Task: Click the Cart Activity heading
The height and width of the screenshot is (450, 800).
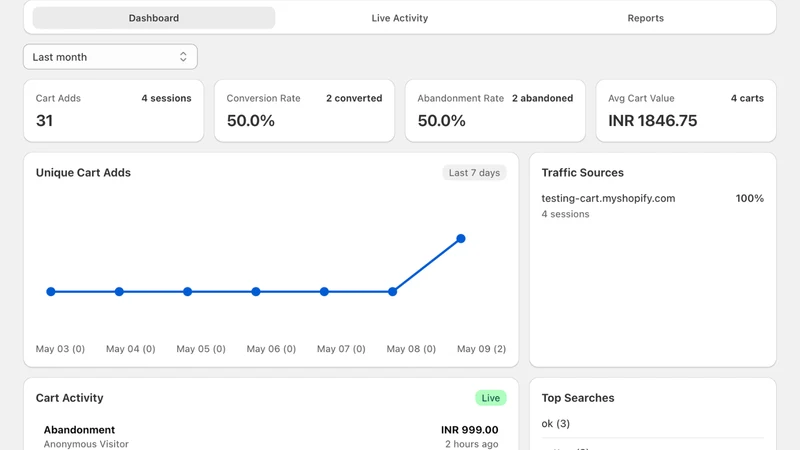Action: [x=69, y=398]
